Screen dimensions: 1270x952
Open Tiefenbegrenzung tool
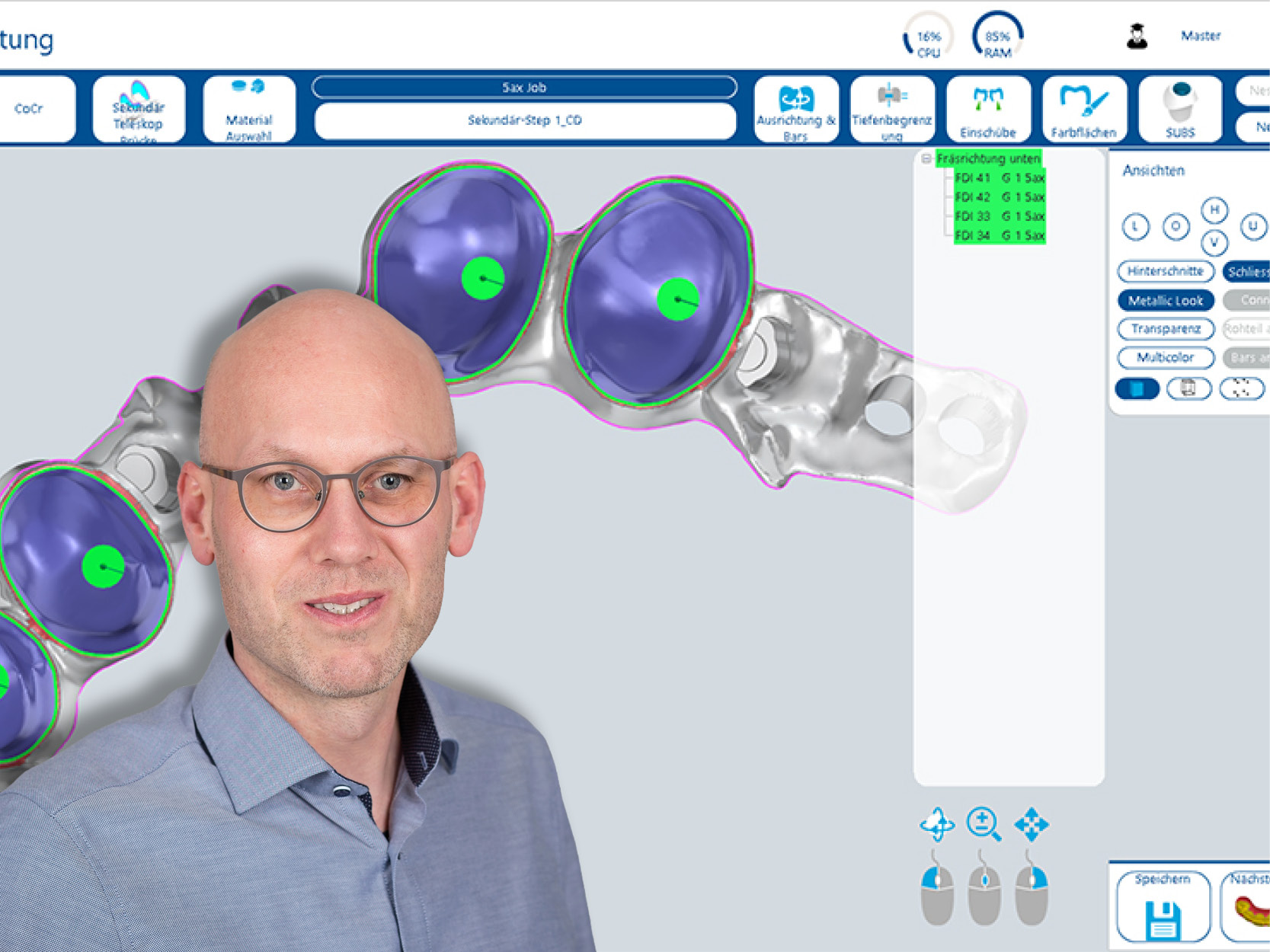click(892, 109)
